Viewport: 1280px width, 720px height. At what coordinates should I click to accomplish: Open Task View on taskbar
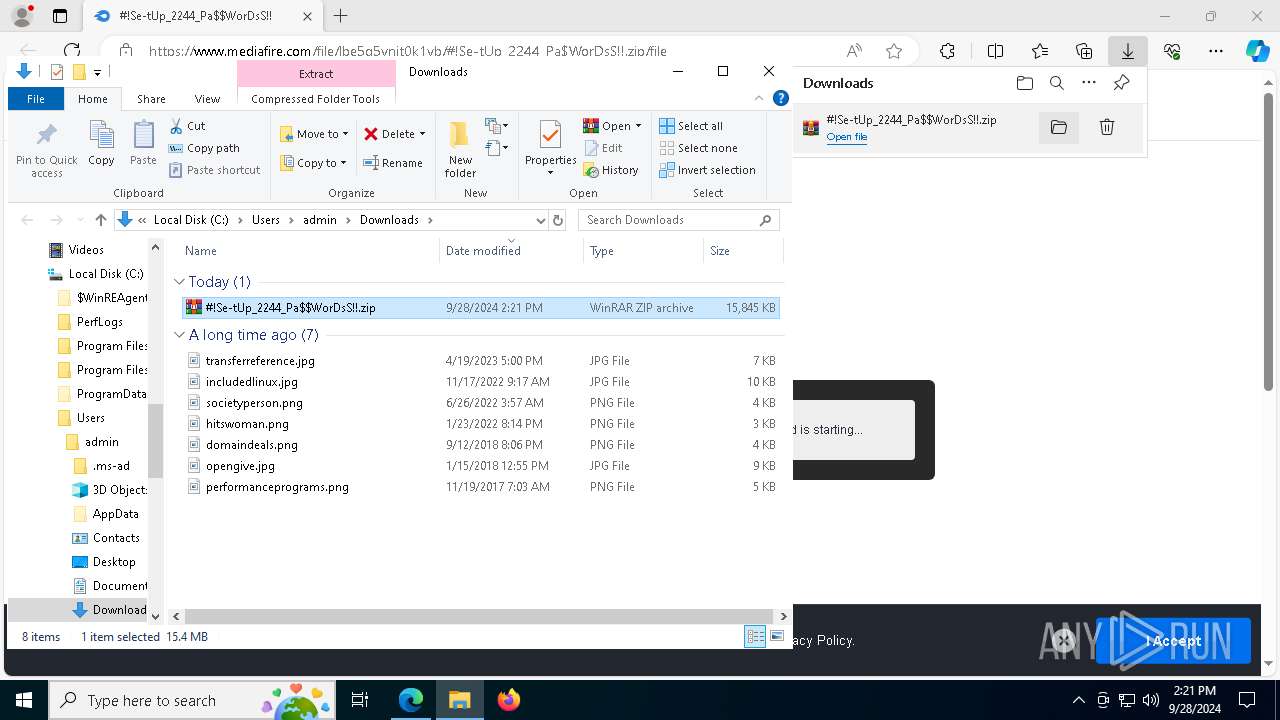click(360, 700)
